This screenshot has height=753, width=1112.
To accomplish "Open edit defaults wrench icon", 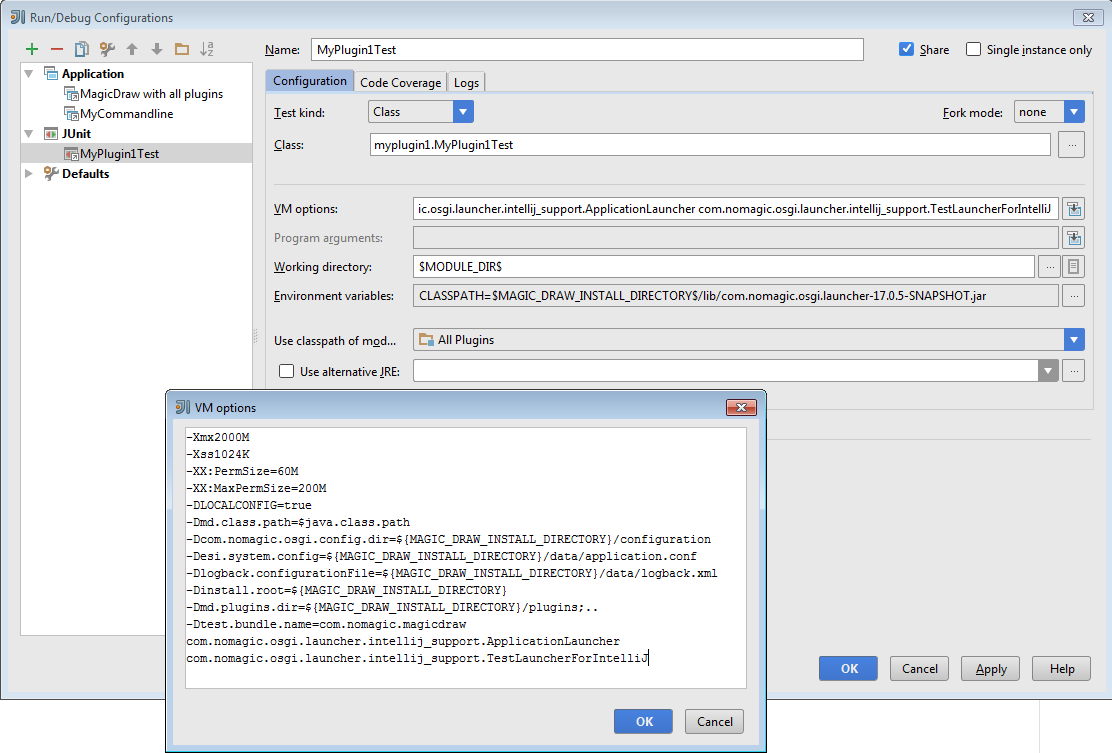I will coord(107,49).
